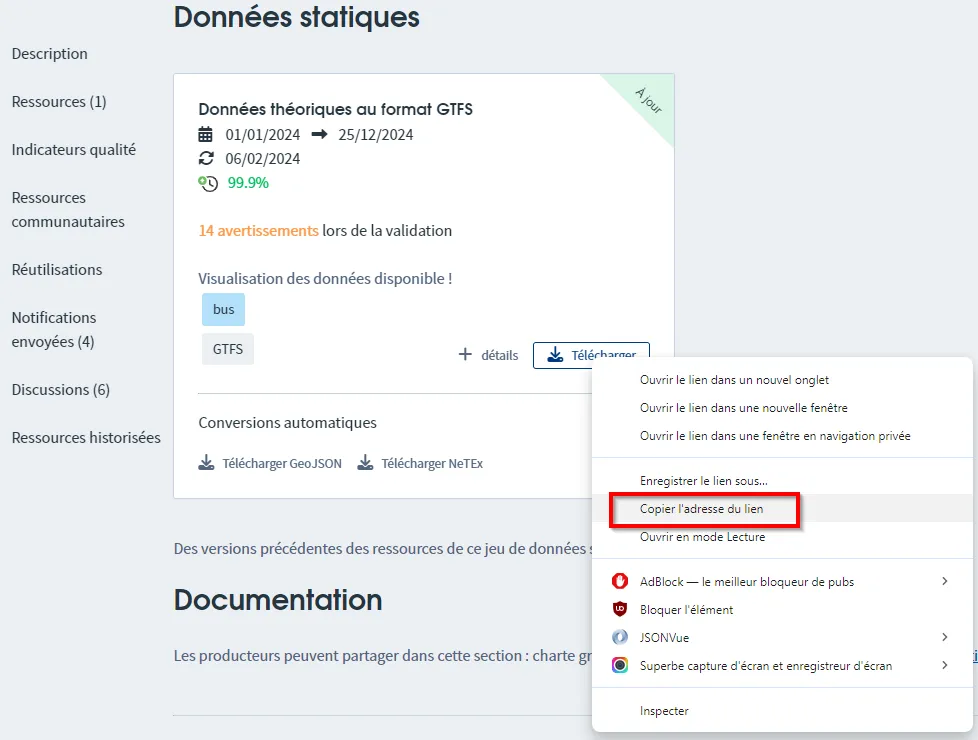Click the refresh icon beside 06/02/2024
978x740 pixels.
click(206, 158)
